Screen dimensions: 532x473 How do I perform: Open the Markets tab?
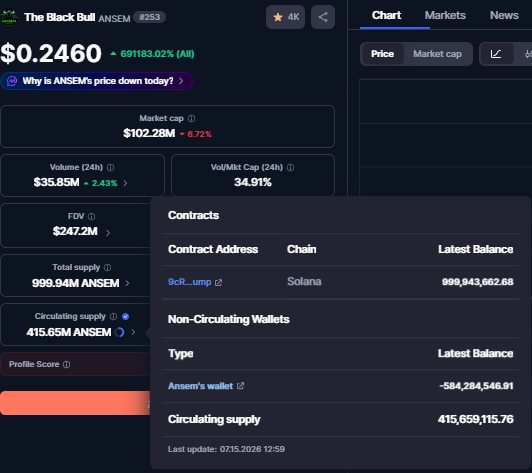pyautogui.click(x=445, y=15)
